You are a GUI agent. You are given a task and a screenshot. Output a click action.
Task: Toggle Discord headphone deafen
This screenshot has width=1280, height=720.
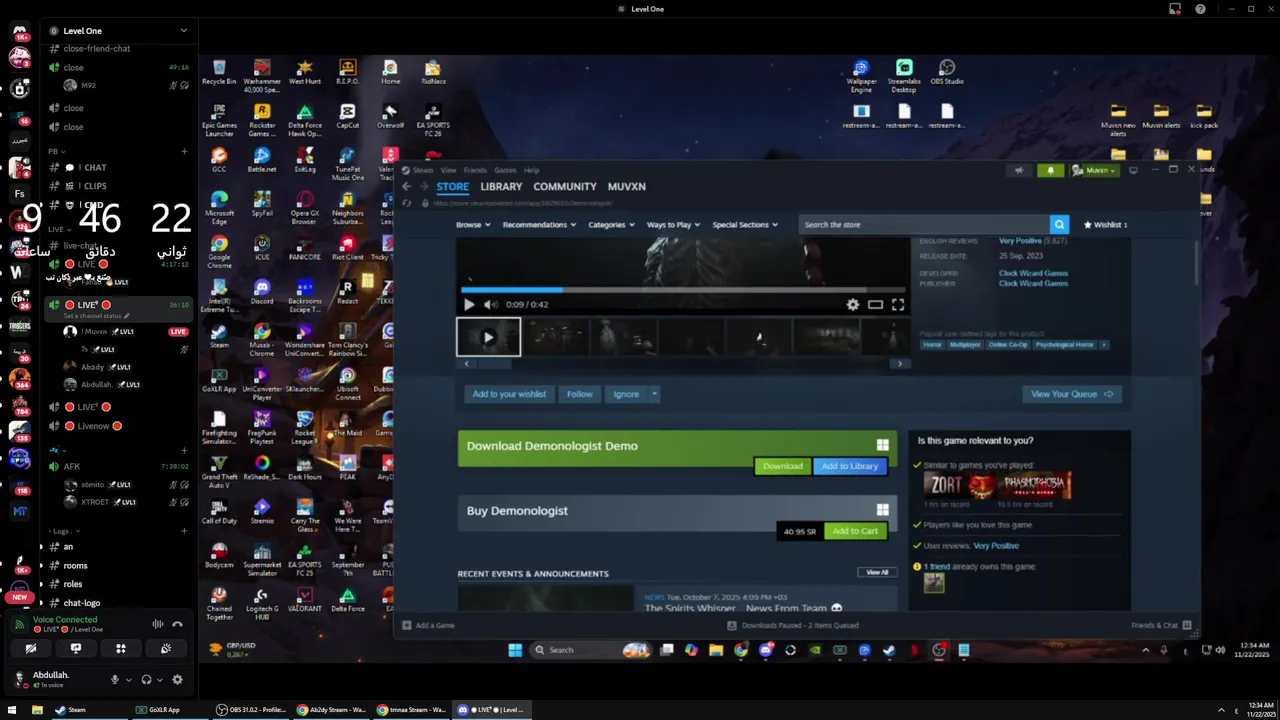click(x=146, y=679)
